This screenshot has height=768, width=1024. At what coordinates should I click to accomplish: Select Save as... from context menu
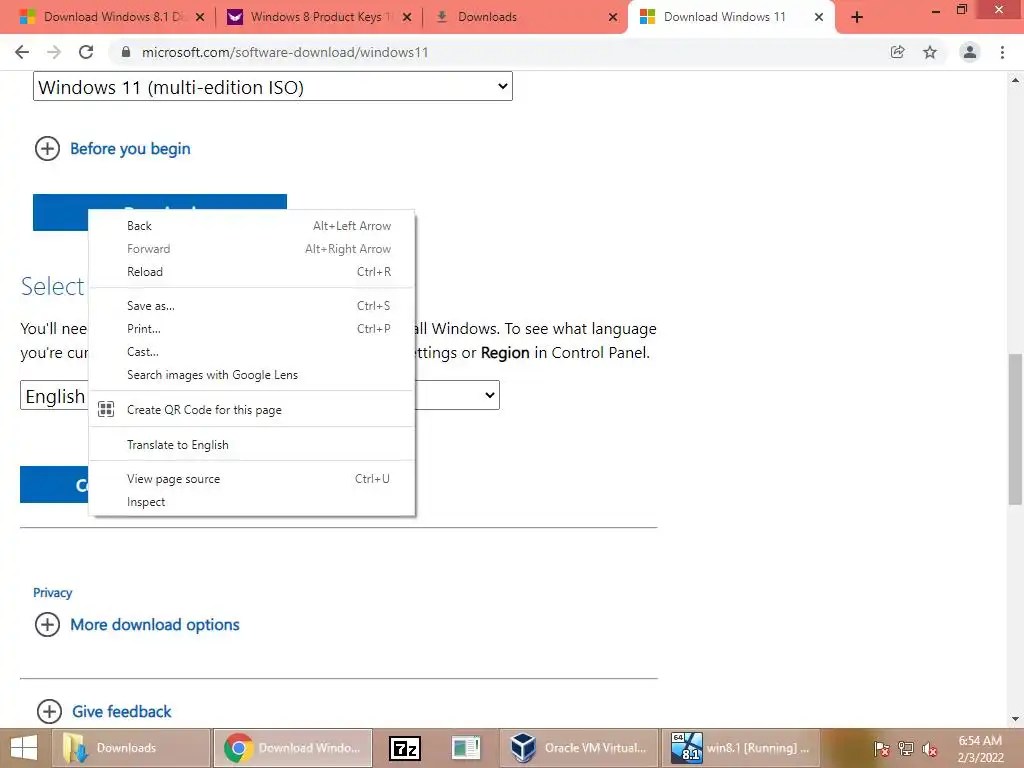coord(251,306)
